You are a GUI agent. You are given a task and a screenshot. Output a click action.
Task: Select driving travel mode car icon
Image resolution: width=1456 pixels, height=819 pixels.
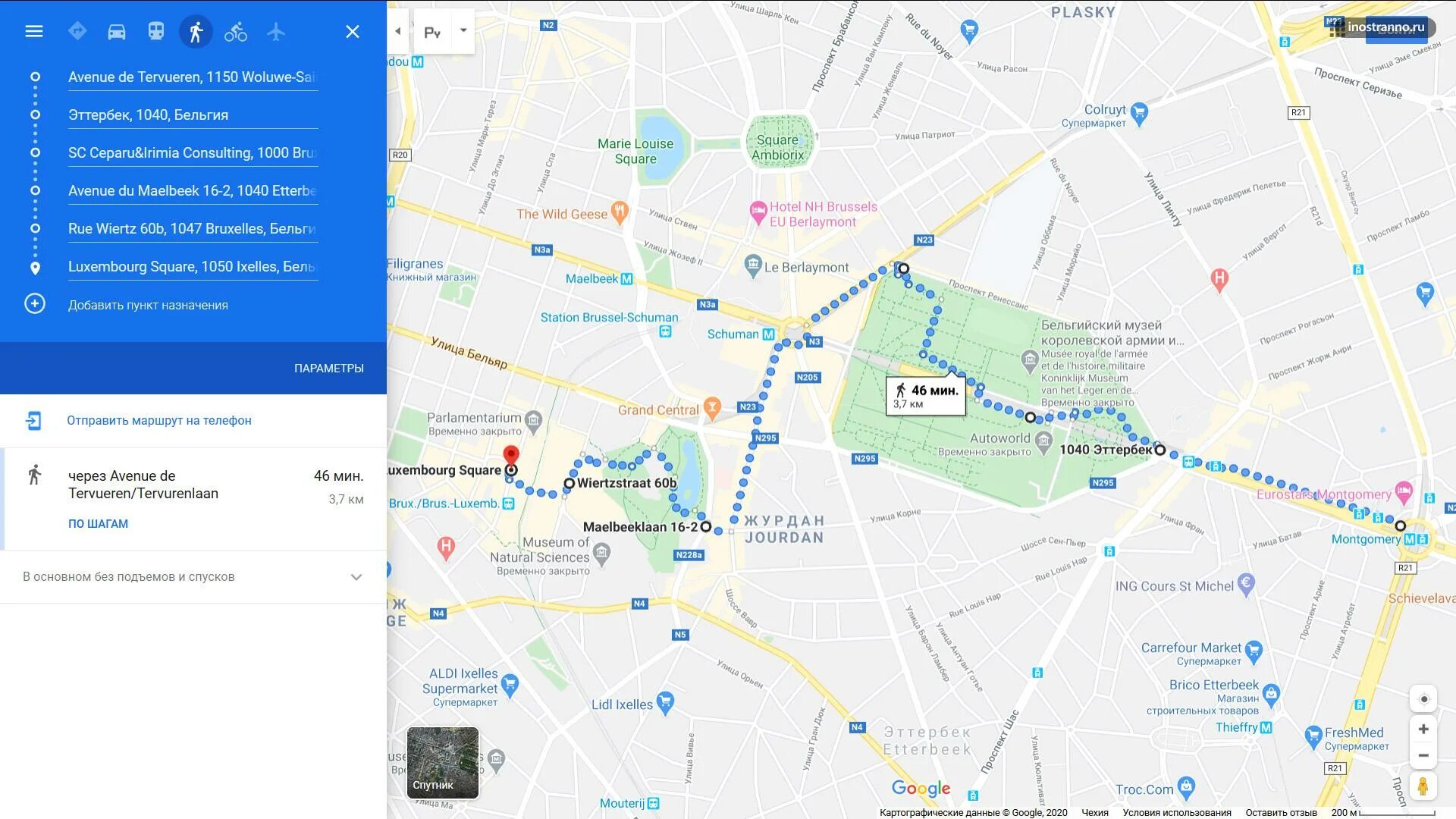point(117,31)
